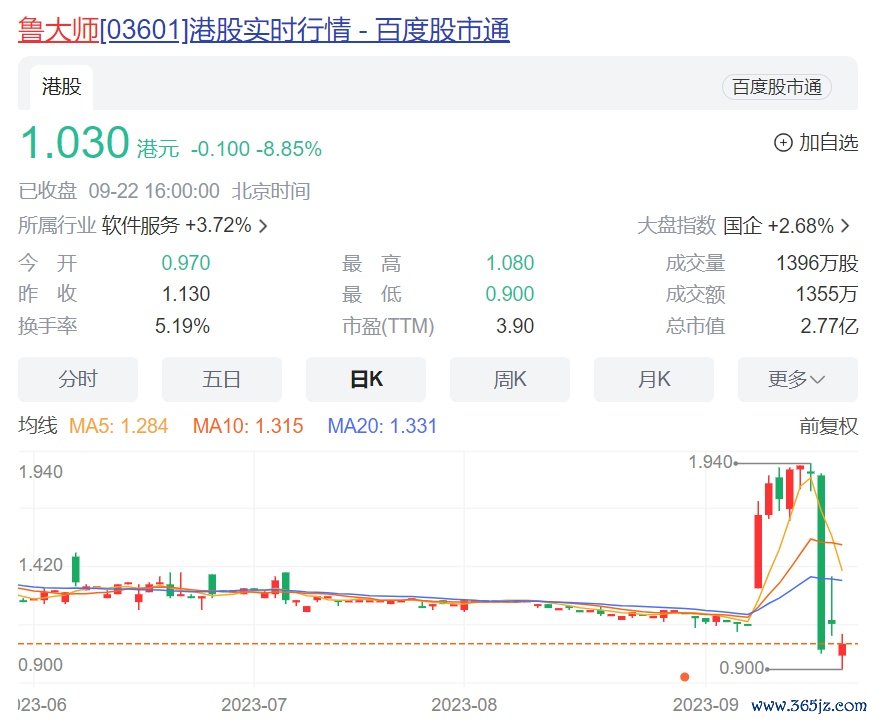Click the 换手率 value 5.19%

[182, 326]
